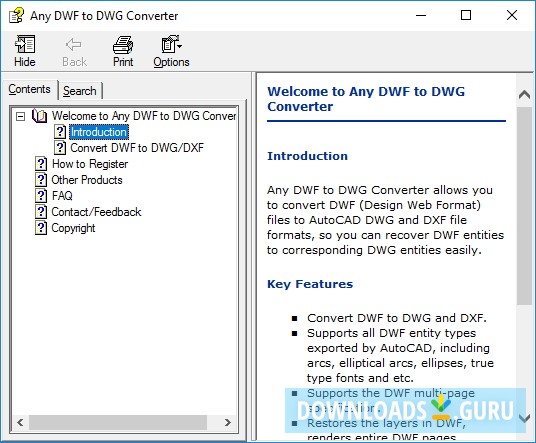Switch to the Contents tab
536x443 pixels.
pyautogui.click(x=29, y=89)
